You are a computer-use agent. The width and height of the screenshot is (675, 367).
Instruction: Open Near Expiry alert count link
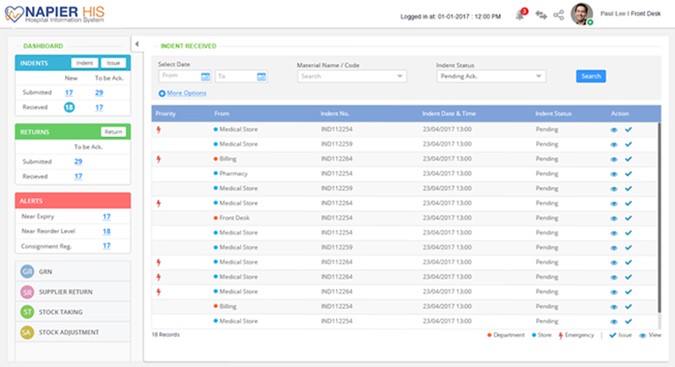click(106, 216)
